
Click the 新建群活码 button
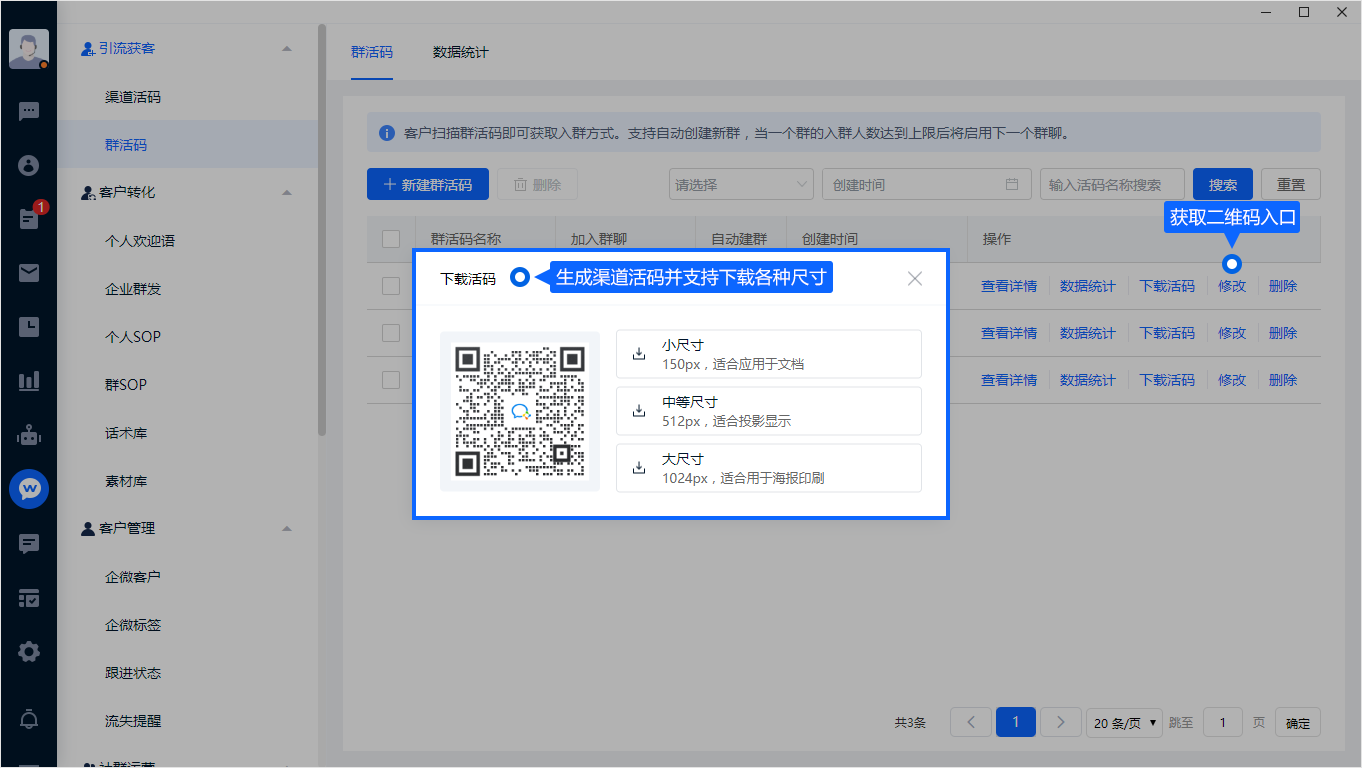point(427,185)
